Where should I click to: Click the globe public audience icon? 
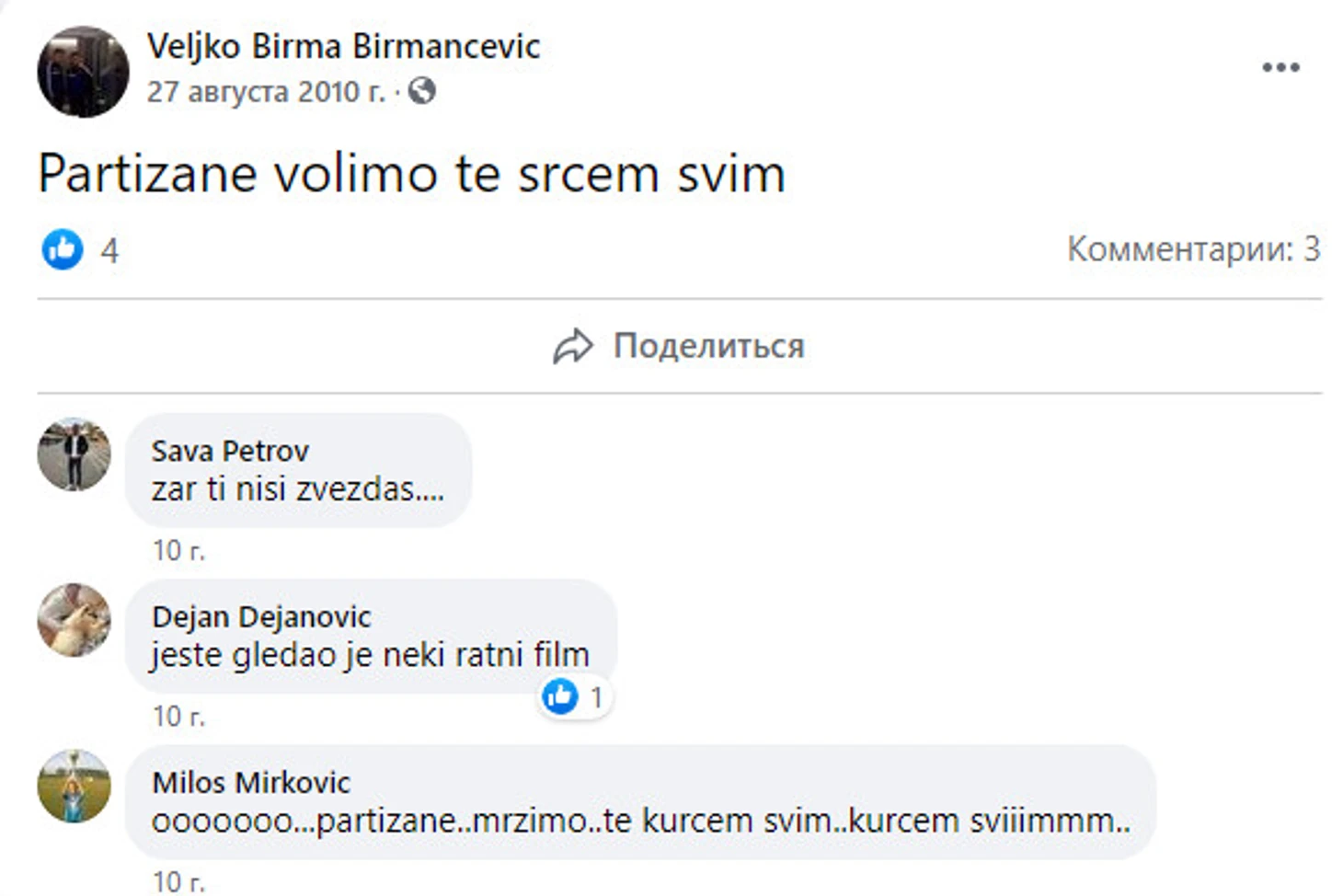coord(421,91)
